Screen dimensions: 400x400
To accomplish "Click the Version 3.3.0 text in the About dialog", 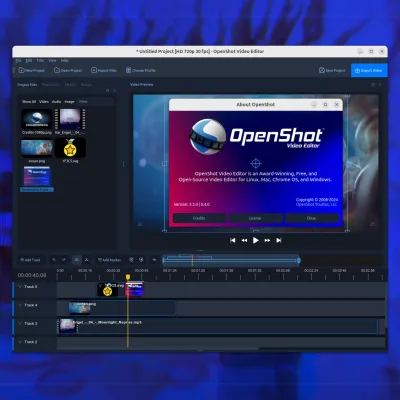I will click(x=192, y=204).
